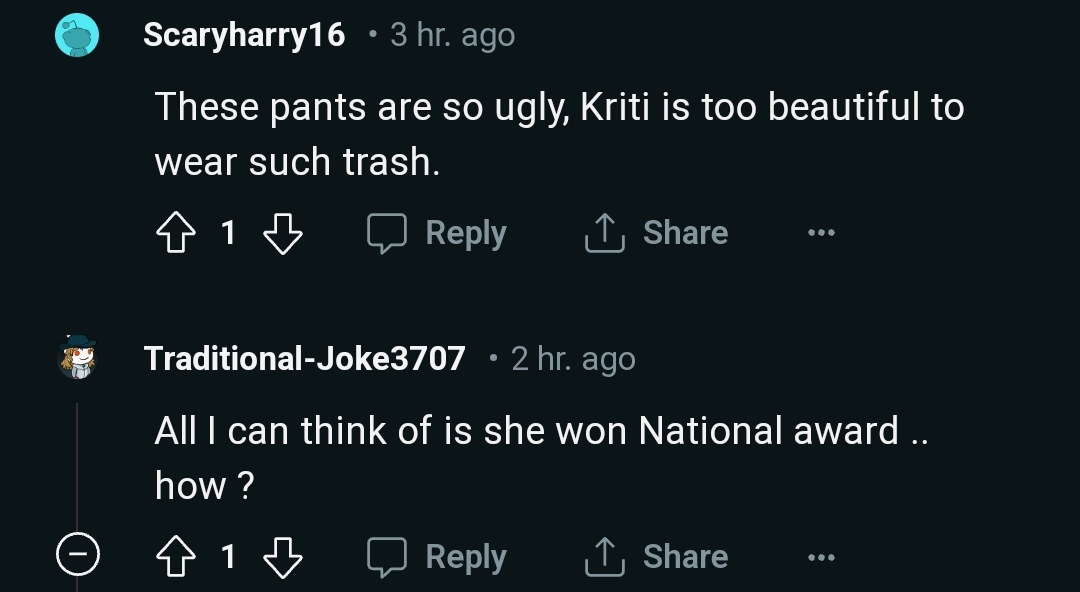Click the 3 hr. ago timestamp
The width and height of the screenshot is (1080, 592).
pos(448,33)
